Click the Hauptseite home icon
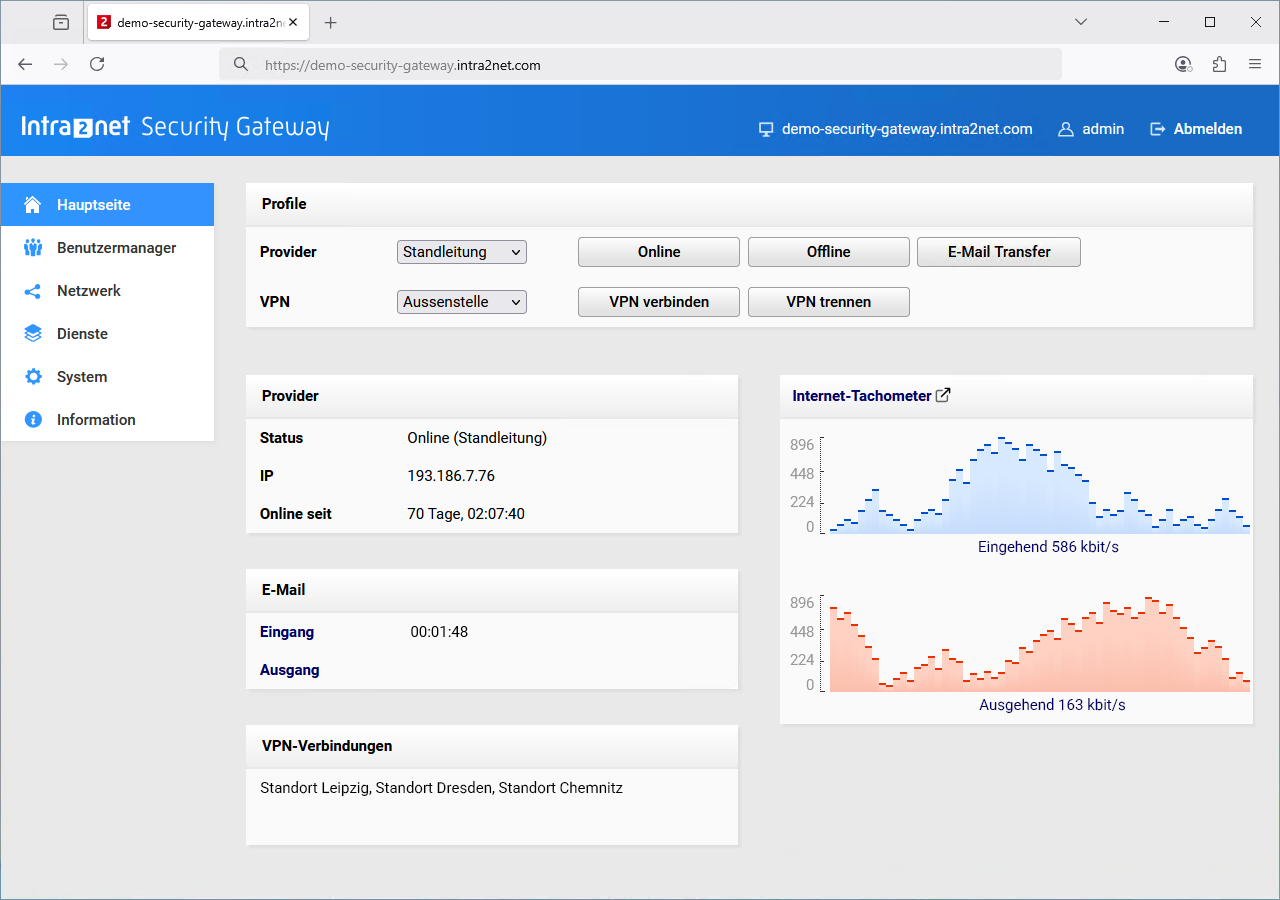 tap(33, 205)
